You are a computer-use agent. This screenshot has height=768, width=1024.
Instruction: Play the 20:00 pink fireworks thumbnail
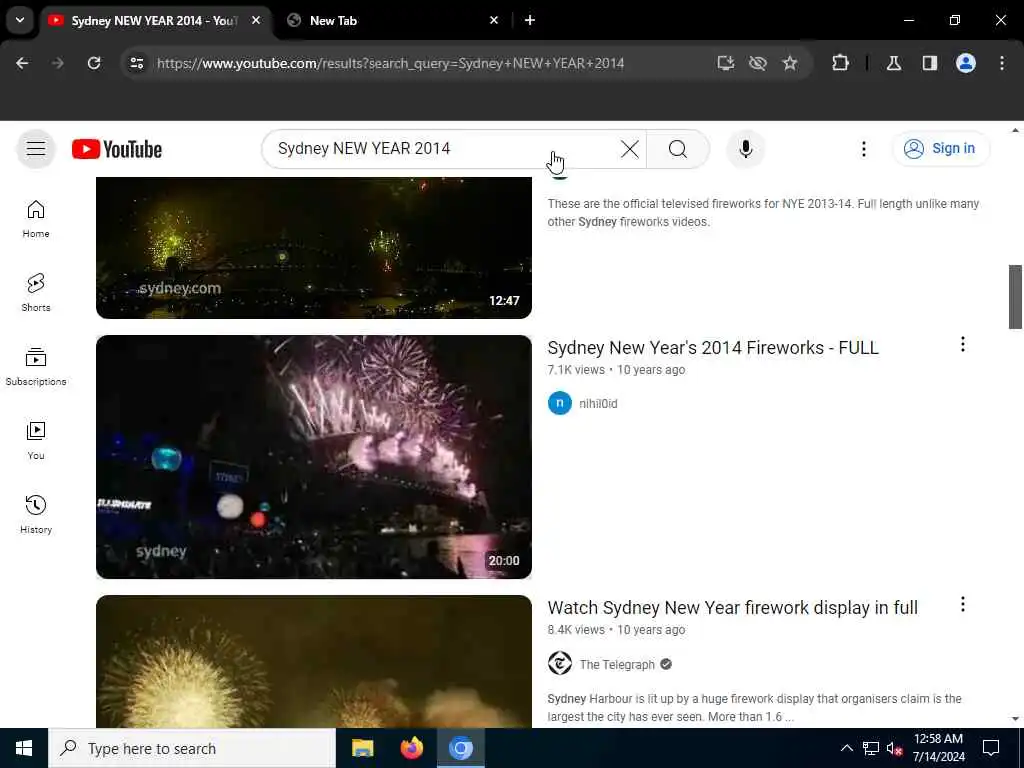313,456
